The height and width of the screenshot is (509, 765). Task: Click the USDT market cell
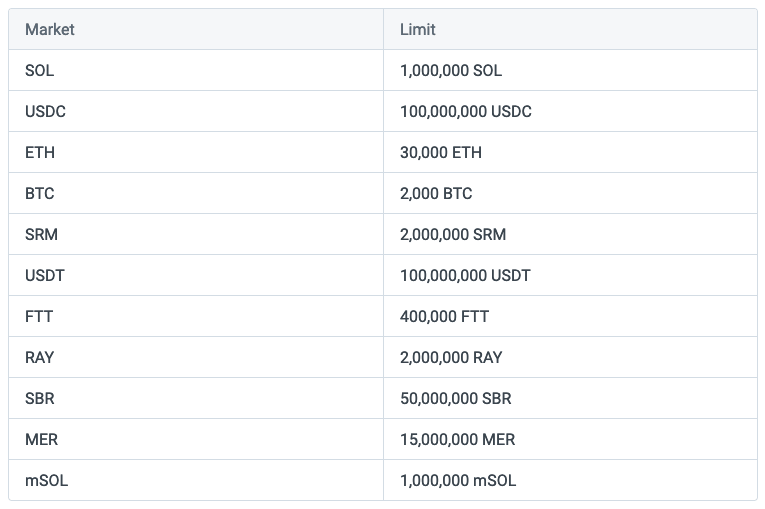(x=196, y=275)
